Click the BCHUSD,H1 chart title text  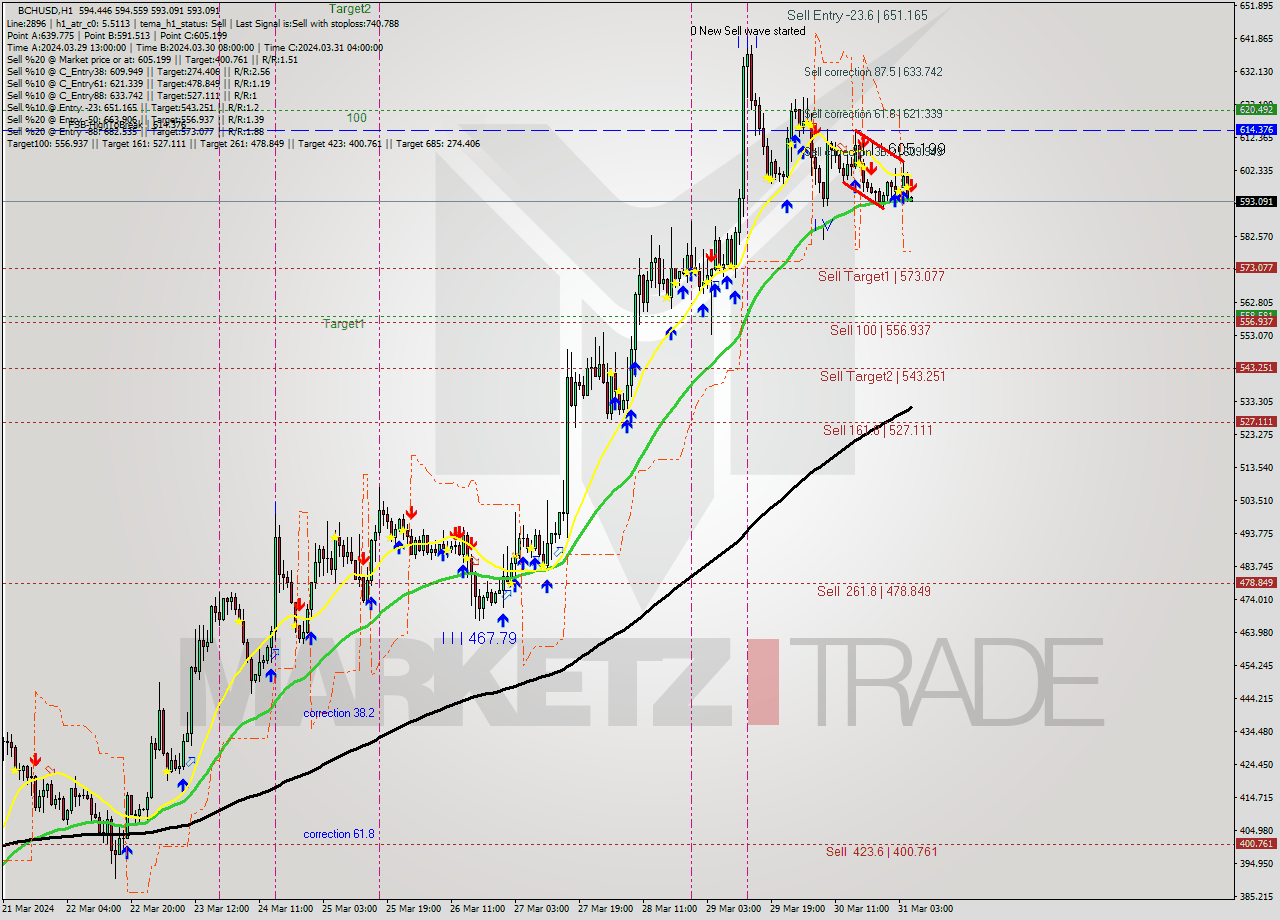click(46, 9)
